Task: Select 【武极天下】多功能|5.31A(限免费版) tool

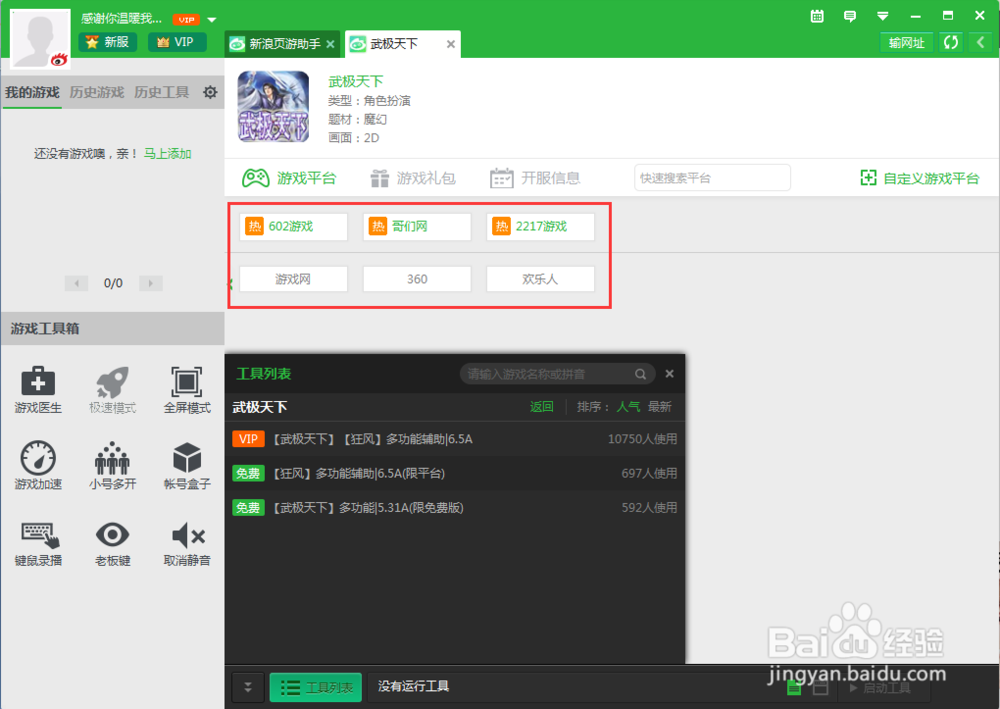Action: click(455, 508)
